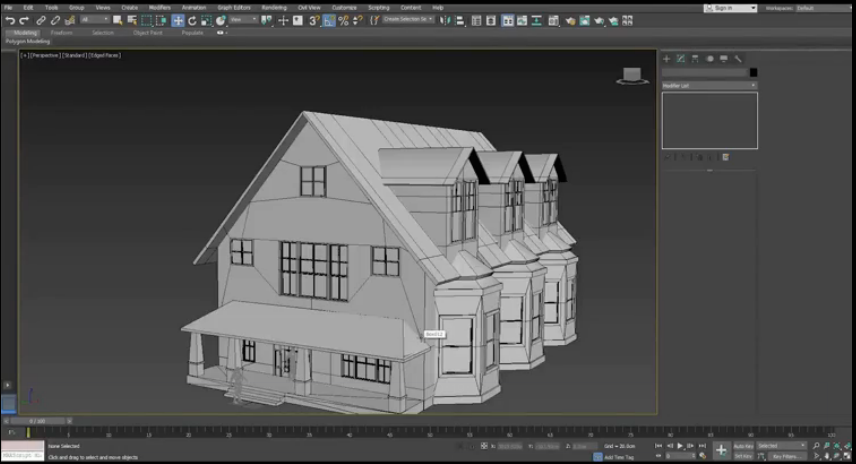856x464 pixels.
Task: Jump to the animation's last frame
Action: 702,446
